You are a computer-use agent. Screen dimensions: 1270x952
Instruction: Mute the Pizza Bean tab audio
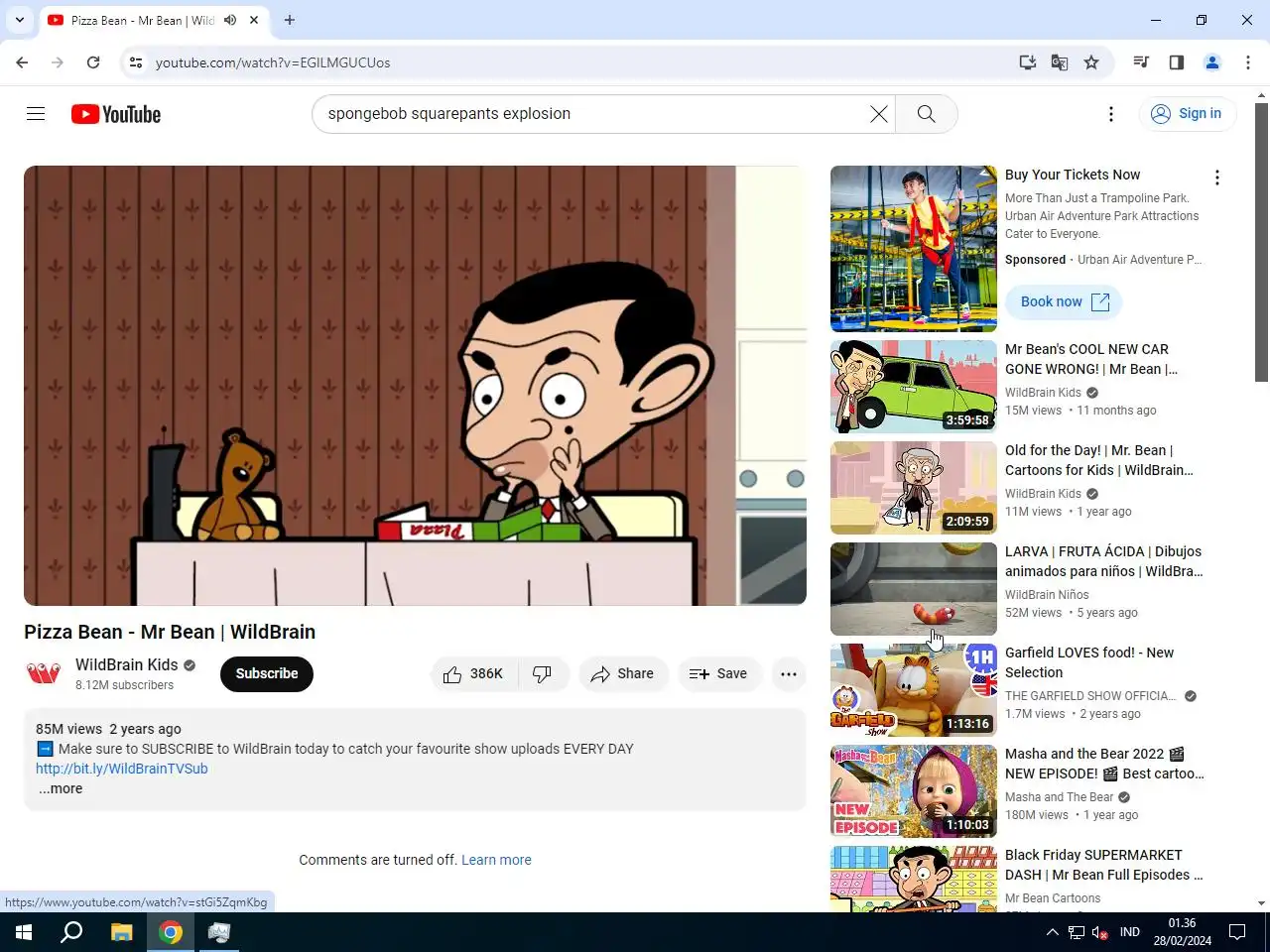230,20
